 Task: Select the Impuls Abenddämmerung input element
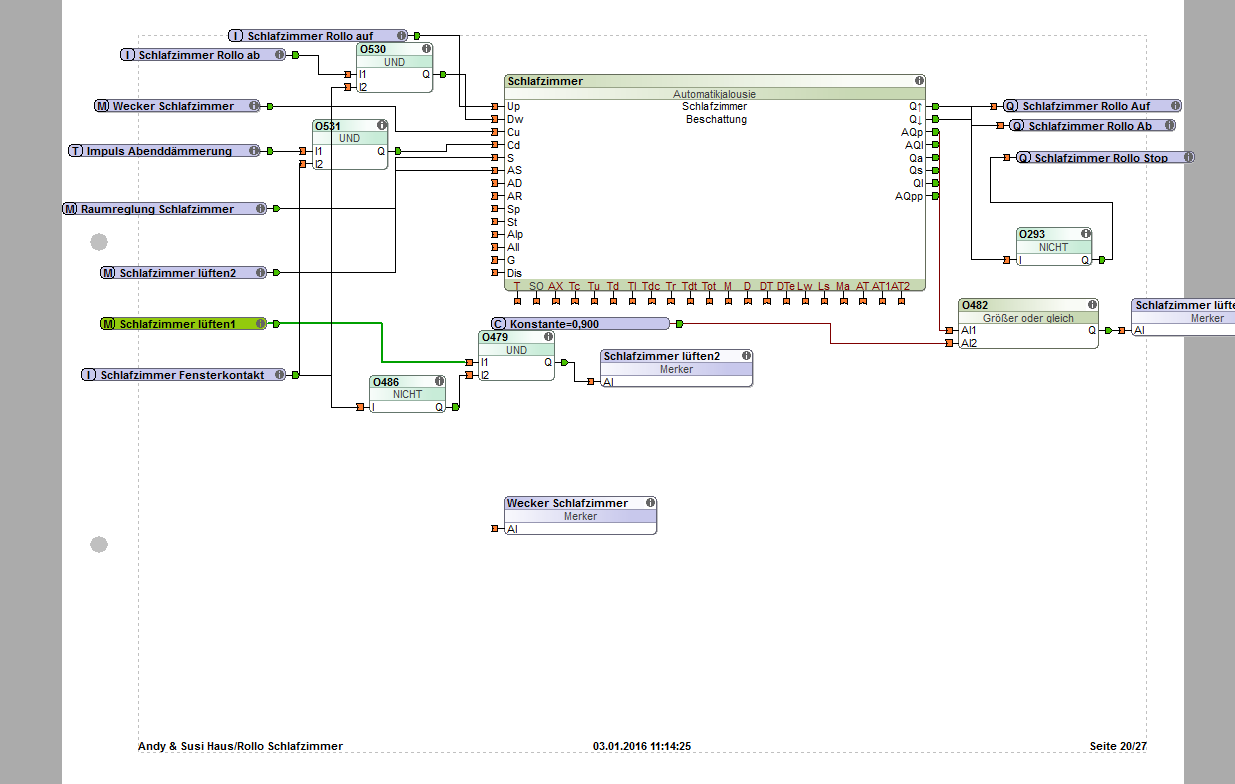165,151
